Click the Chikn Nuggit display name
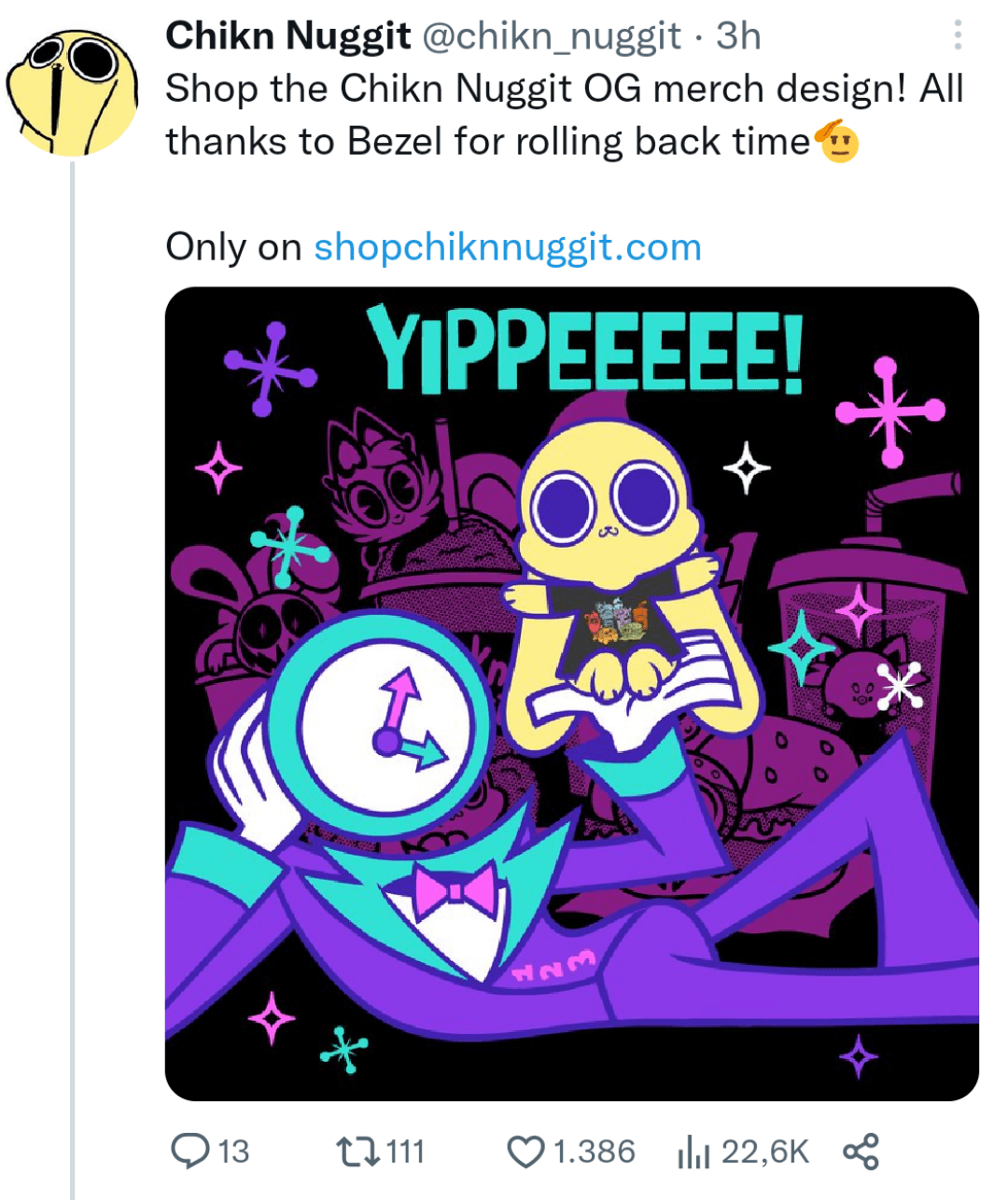Image resolution: width=1008 pixels, height=1200 pixels. 287,35
